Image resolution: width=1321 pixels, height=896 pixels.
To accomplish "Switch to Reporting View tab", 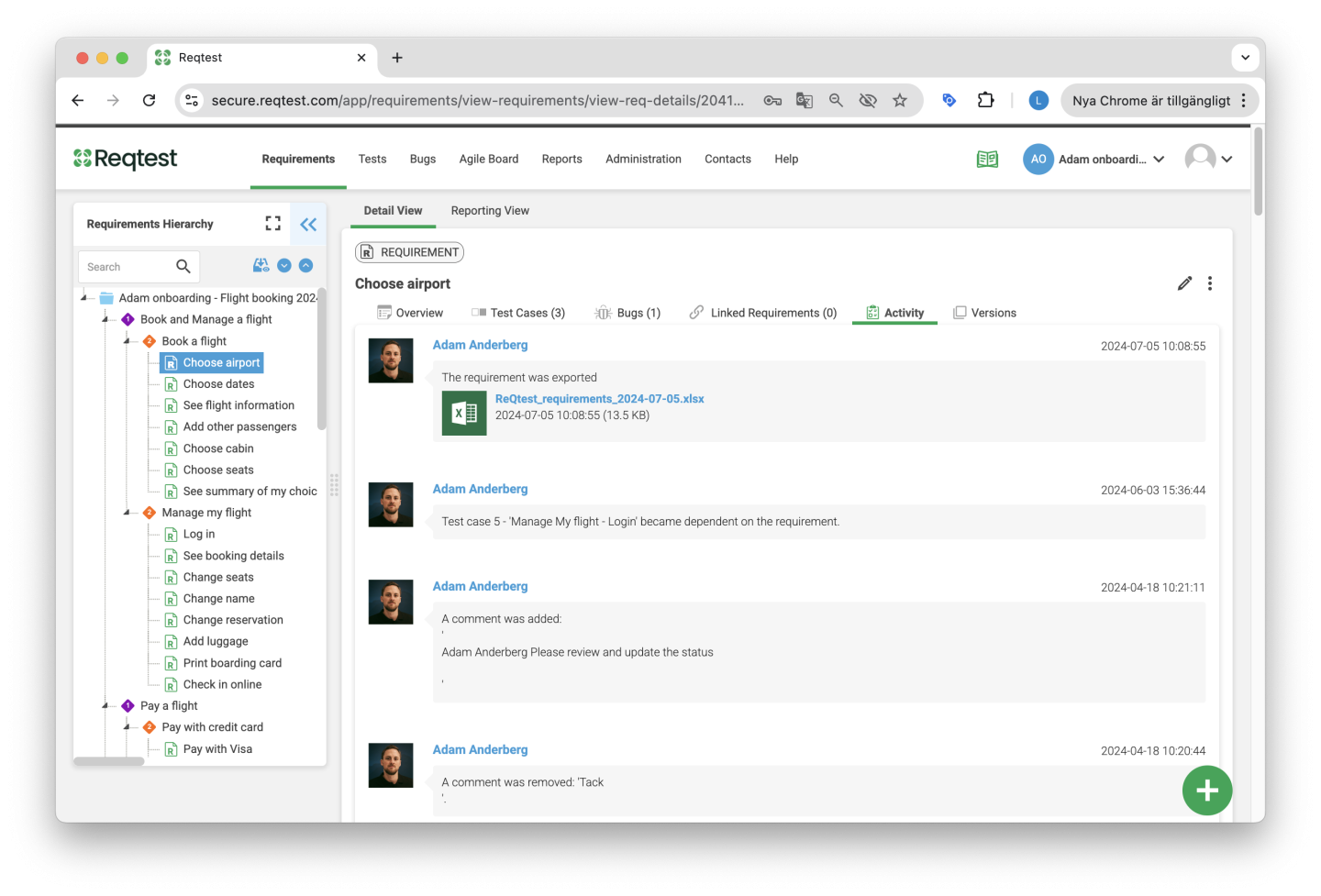I will coord(490,210).
